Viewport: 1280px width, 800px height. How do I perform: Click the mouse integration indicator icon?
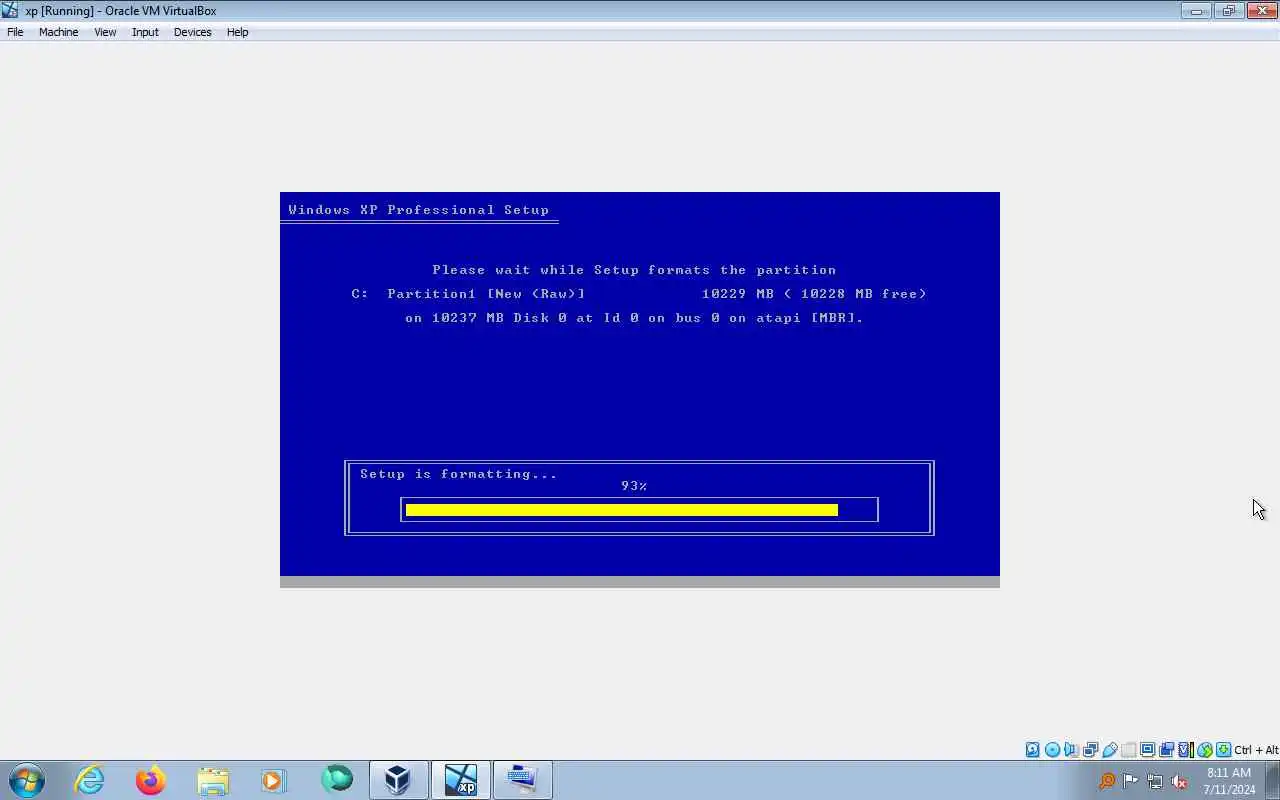(x=1204, y=750)
